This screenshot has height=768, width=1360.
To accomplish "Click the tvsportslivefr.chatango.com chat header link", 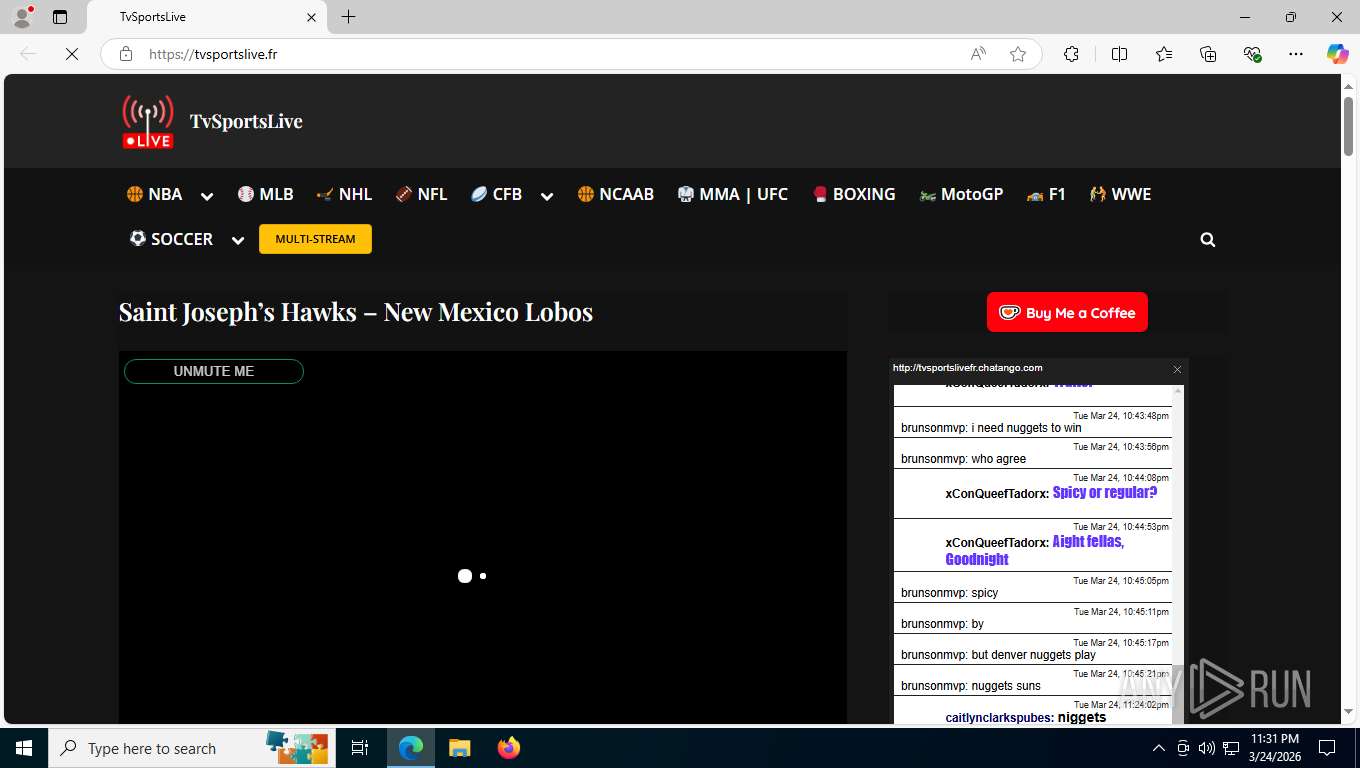I will coord(968,368).
